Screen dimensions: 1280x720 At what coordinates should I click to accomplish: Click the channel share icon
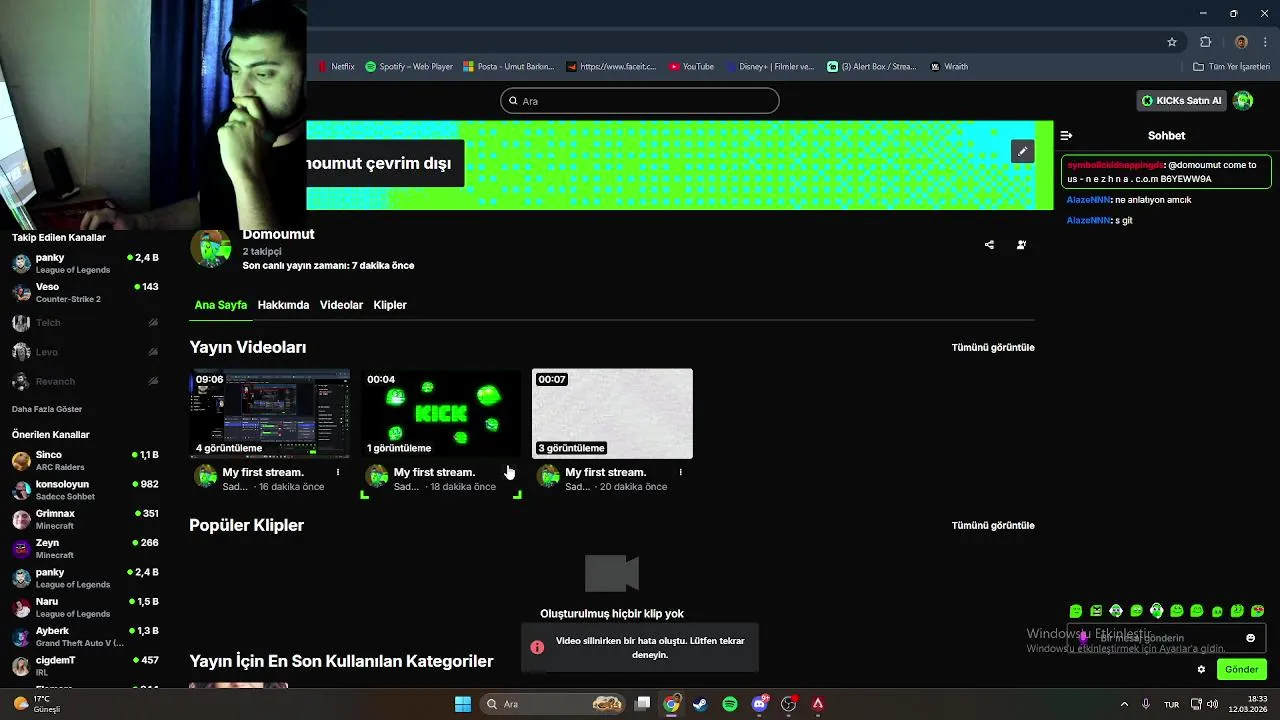[989, 245]
